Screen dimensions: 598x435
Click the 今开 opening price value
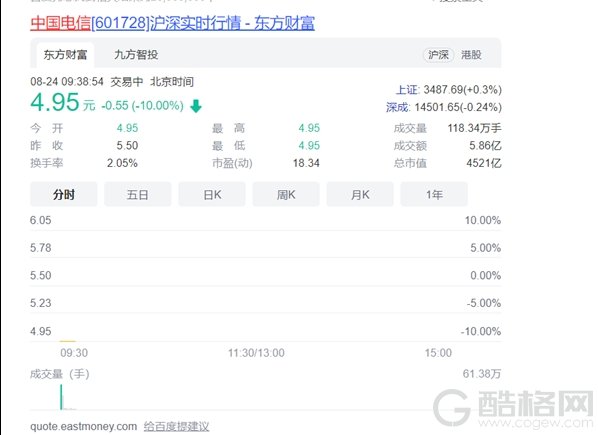[127, 128]
